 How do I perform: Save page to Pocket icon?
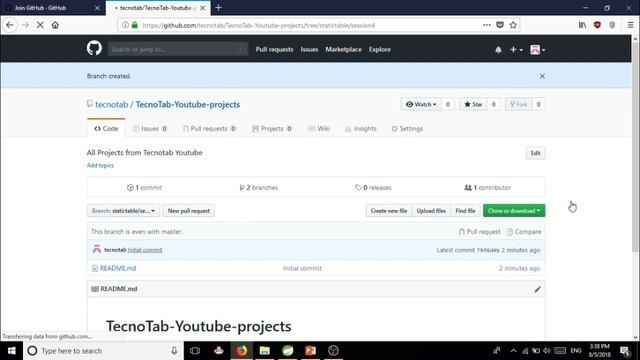(x=500, y=25)
